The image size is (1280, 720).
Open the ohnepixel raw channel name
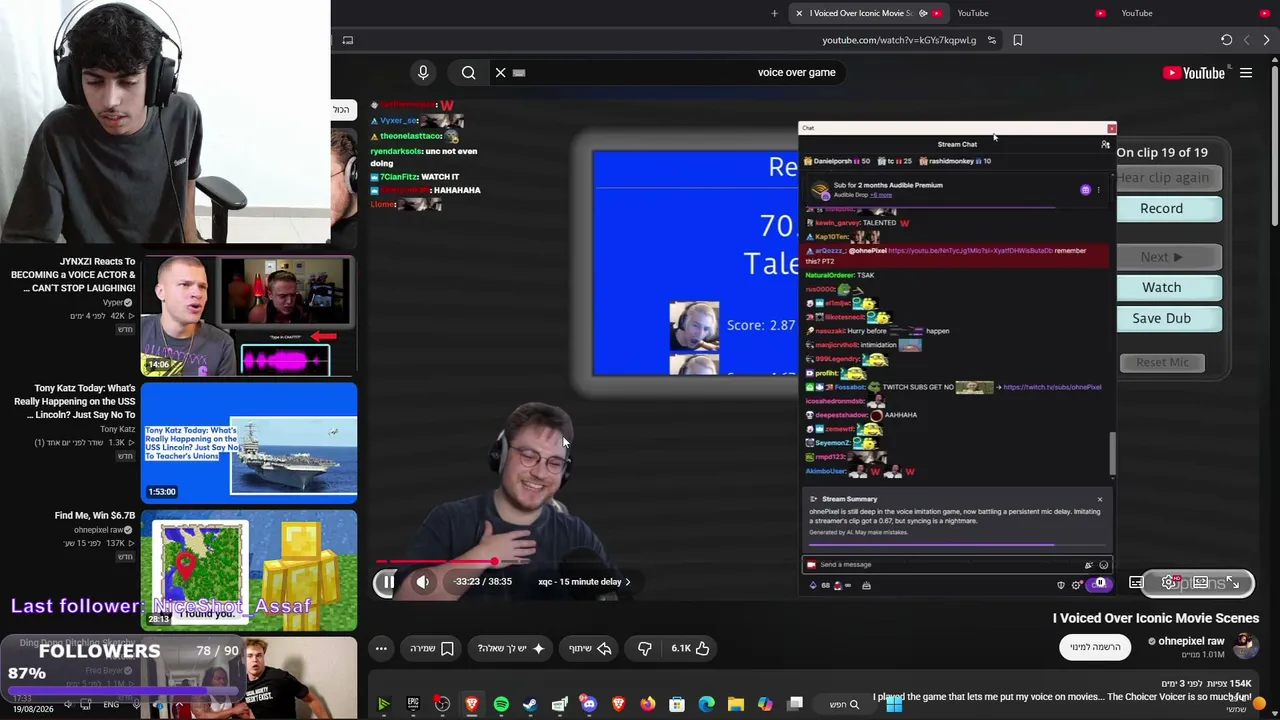coord(1191,641)
